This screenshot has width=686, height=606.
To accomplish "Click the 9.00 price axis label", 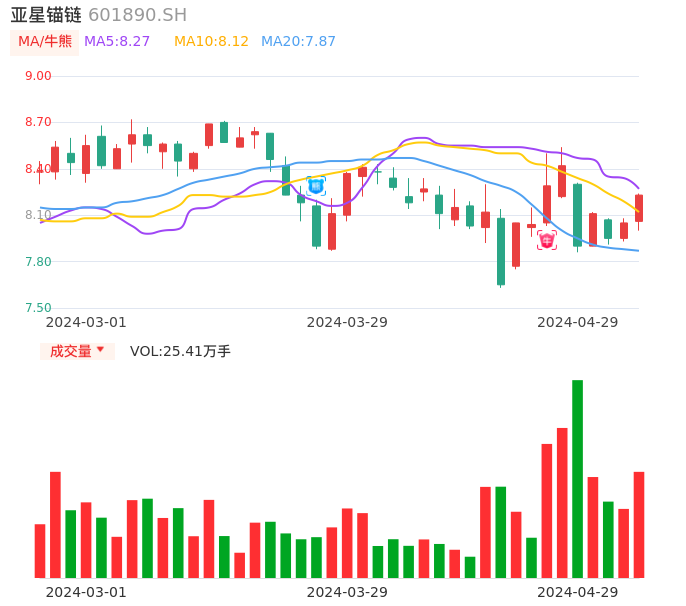I will pyautogui.click(x=38, y=76).
